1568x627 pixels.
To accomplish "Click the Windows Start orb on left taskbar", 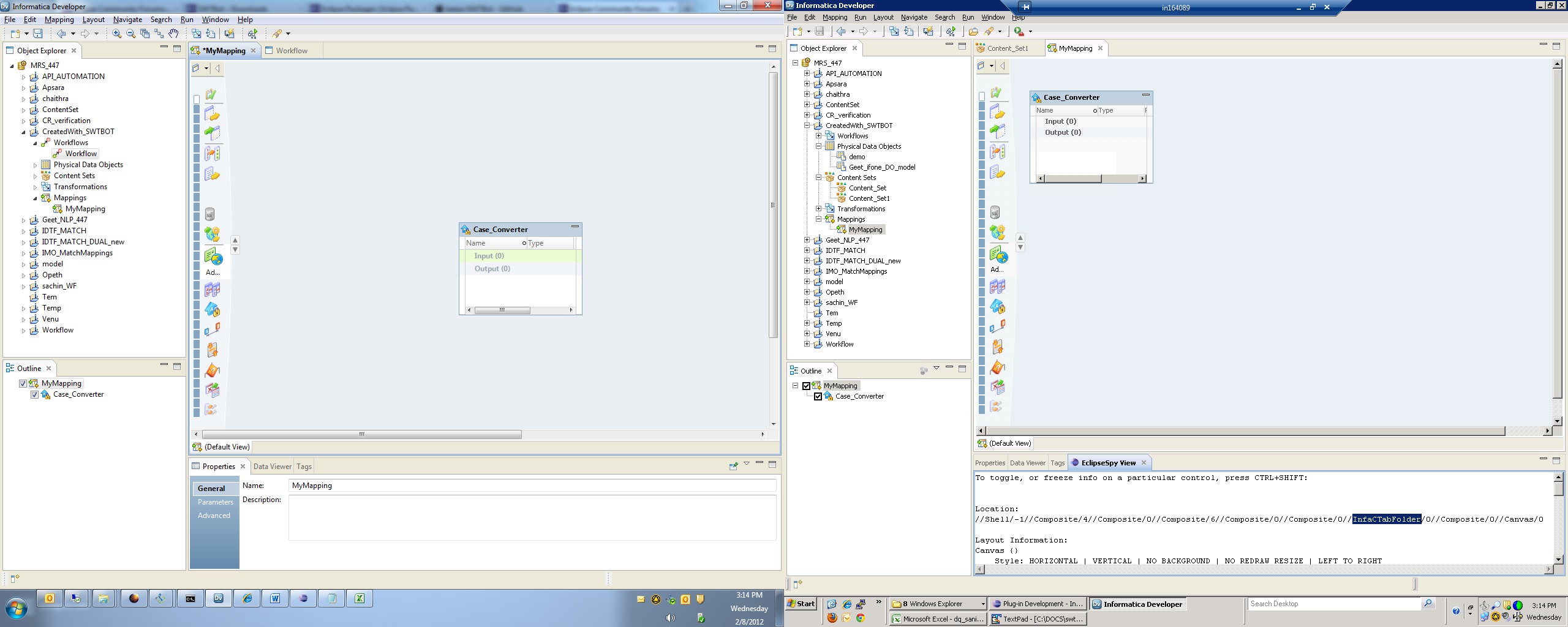I will click(x=17, y=609).
